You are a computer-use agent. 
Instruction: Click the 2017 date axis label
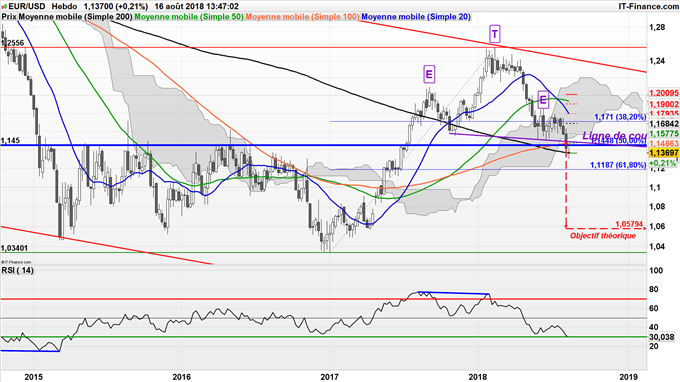click(330, 377)
